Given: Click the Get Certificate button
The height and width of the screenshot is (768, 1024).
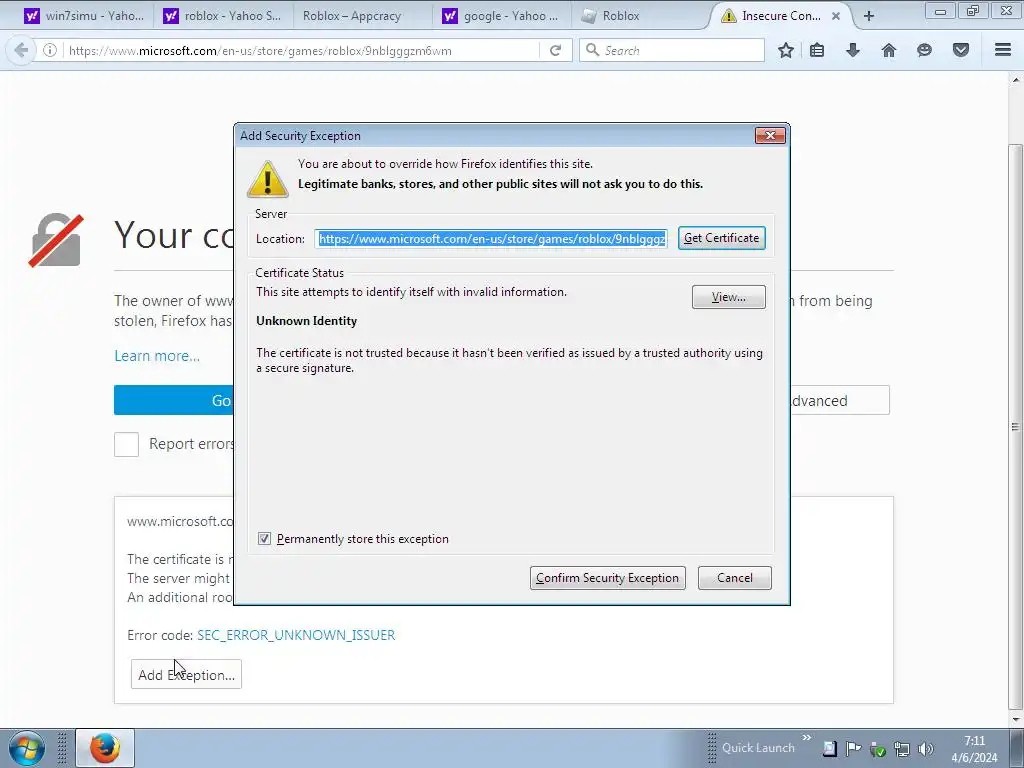Looking at the screenshot, I should click(x=722, y=238).
